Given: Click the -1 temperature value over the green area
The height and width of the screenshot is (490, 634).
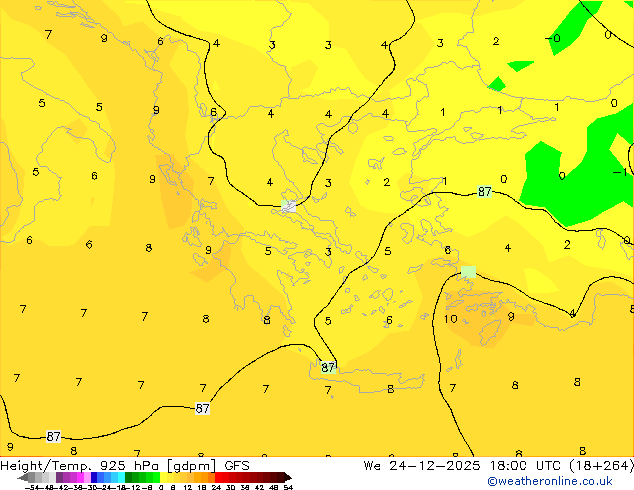Looking at the screenshot, I should point(619,173).
